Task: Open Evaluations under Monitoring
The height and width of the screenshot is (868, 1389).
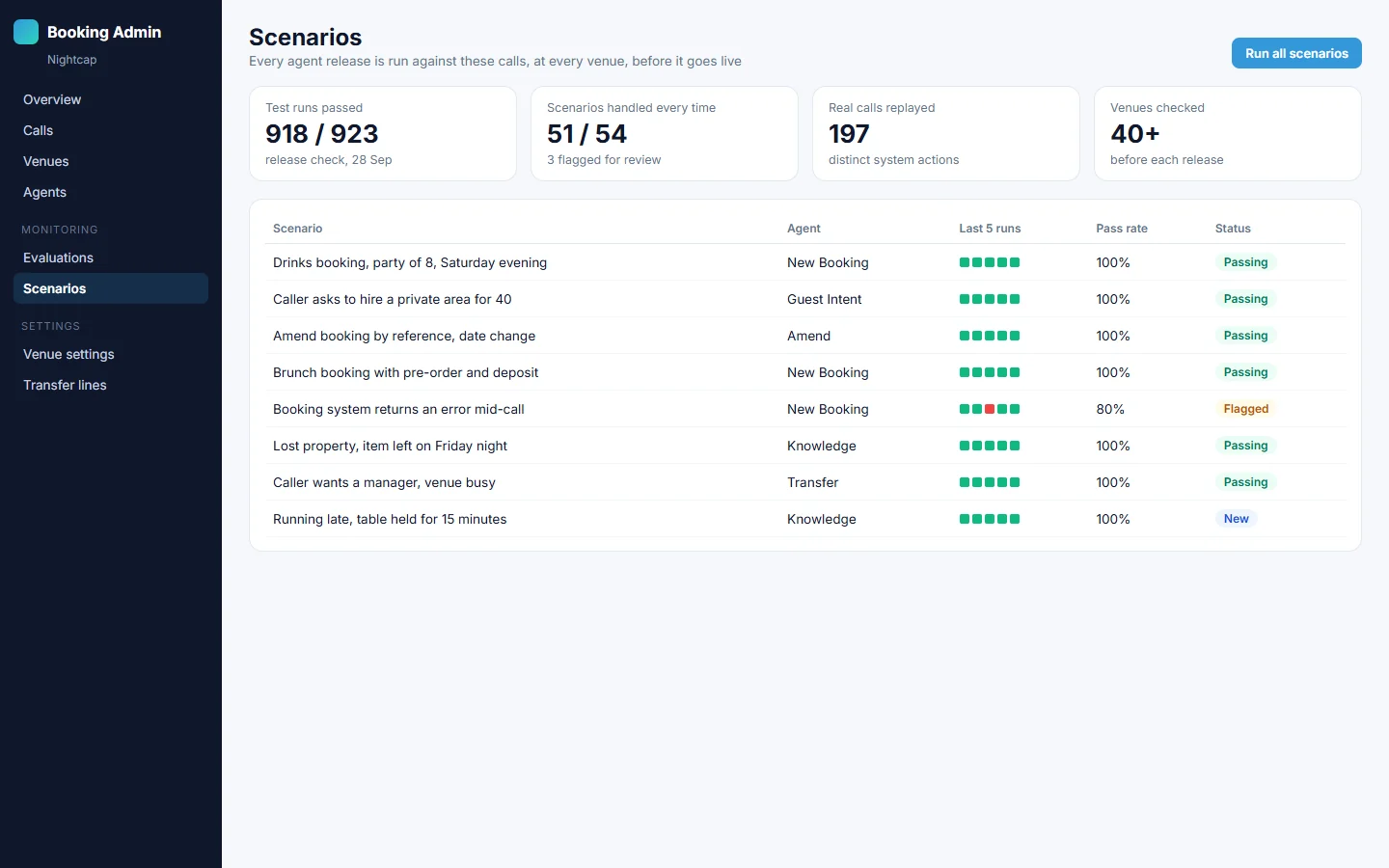Action: [x=111, y=258]
